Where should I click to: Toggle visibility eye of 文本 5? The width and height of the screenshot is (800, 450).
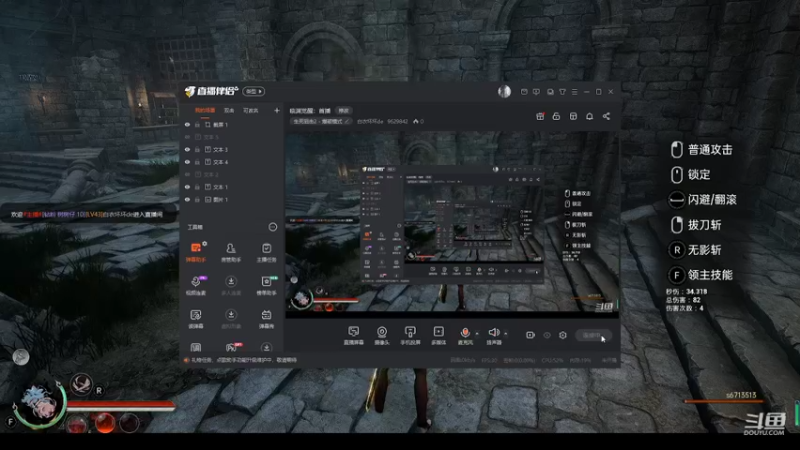pyautogui.click(x=187, y=137)
